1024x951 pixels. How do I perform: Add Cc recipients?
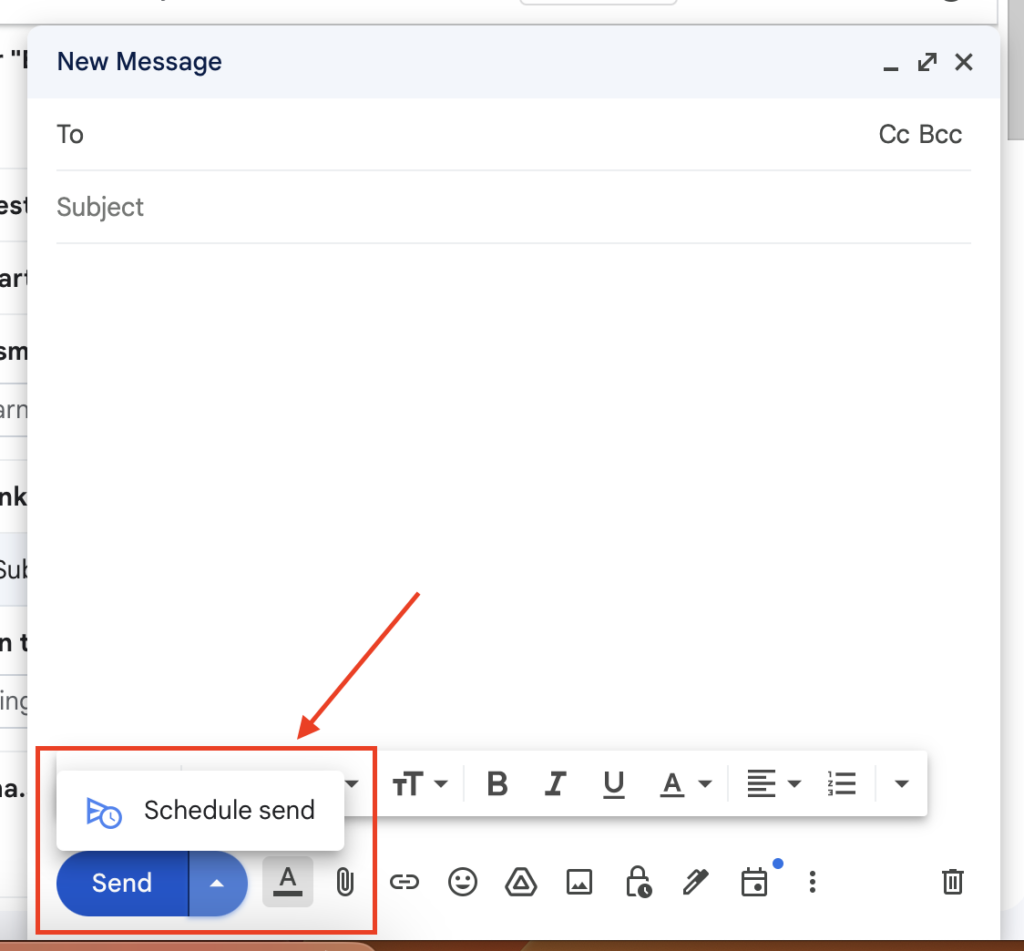point(893,135)
